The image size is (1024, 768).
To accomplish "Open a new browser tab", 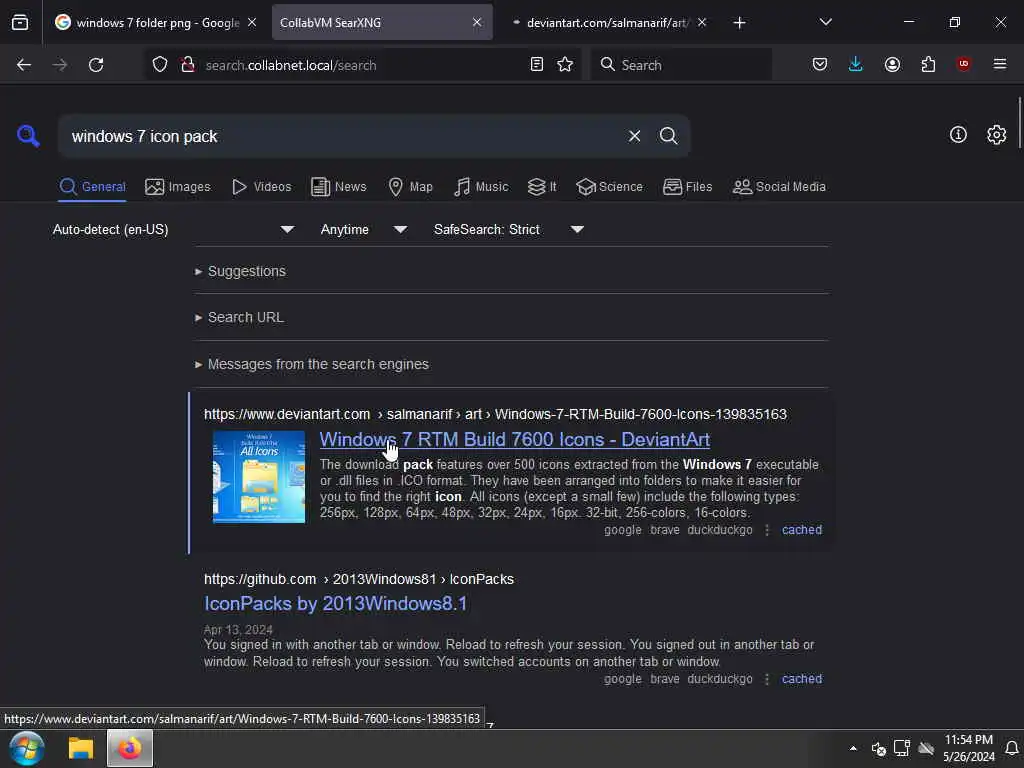I will 739,23.
